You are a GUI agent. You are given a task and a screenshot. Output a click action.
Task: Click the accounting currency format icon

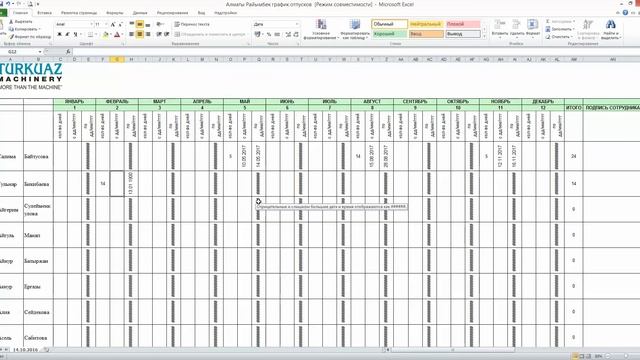click(258, 34)
